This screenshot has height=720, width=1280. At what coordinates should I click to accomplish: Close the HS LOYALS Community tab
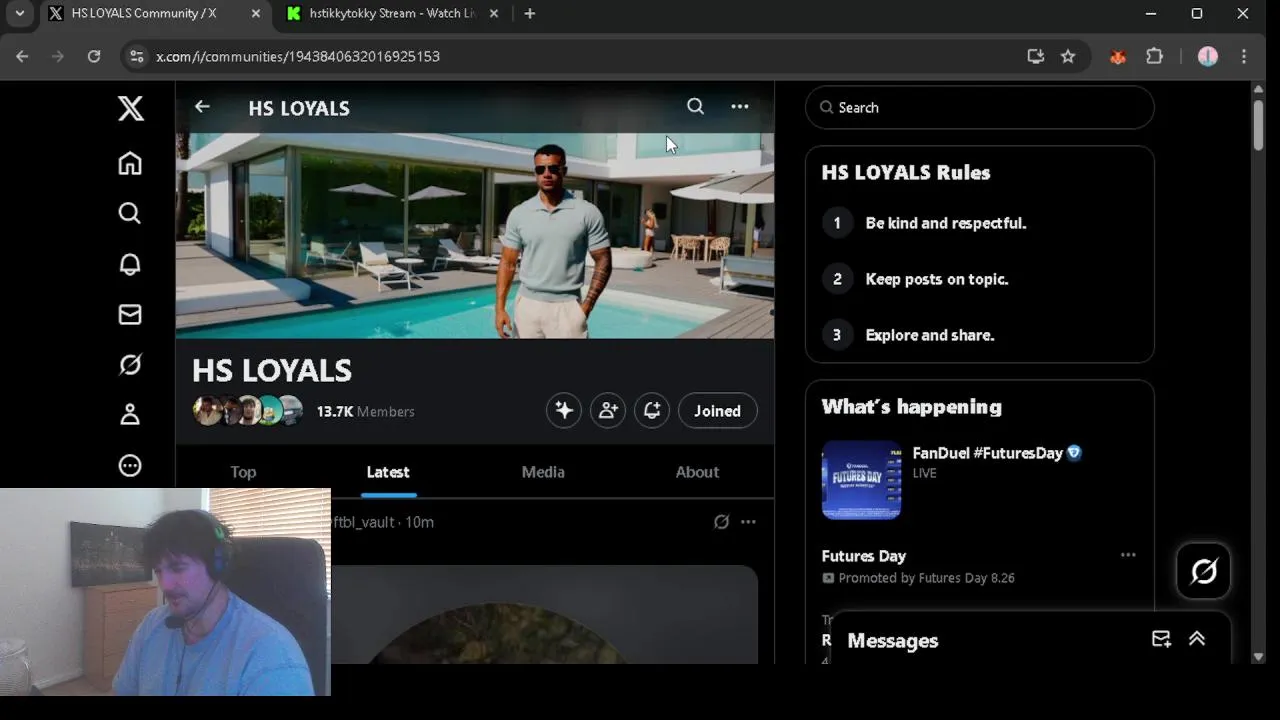click(x=256, y=14)
